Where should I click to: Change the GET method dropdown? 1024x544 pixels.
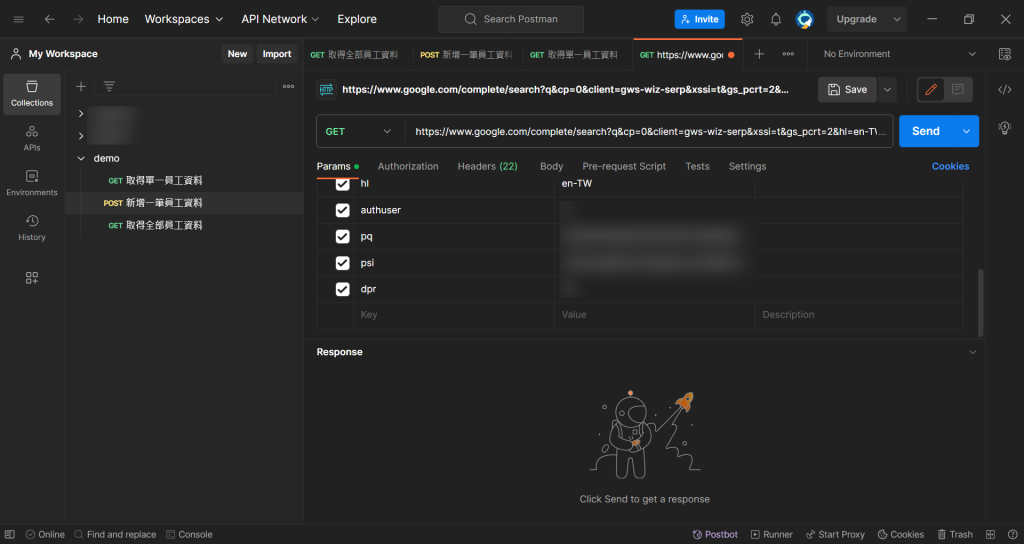click(x=359, y=131)
